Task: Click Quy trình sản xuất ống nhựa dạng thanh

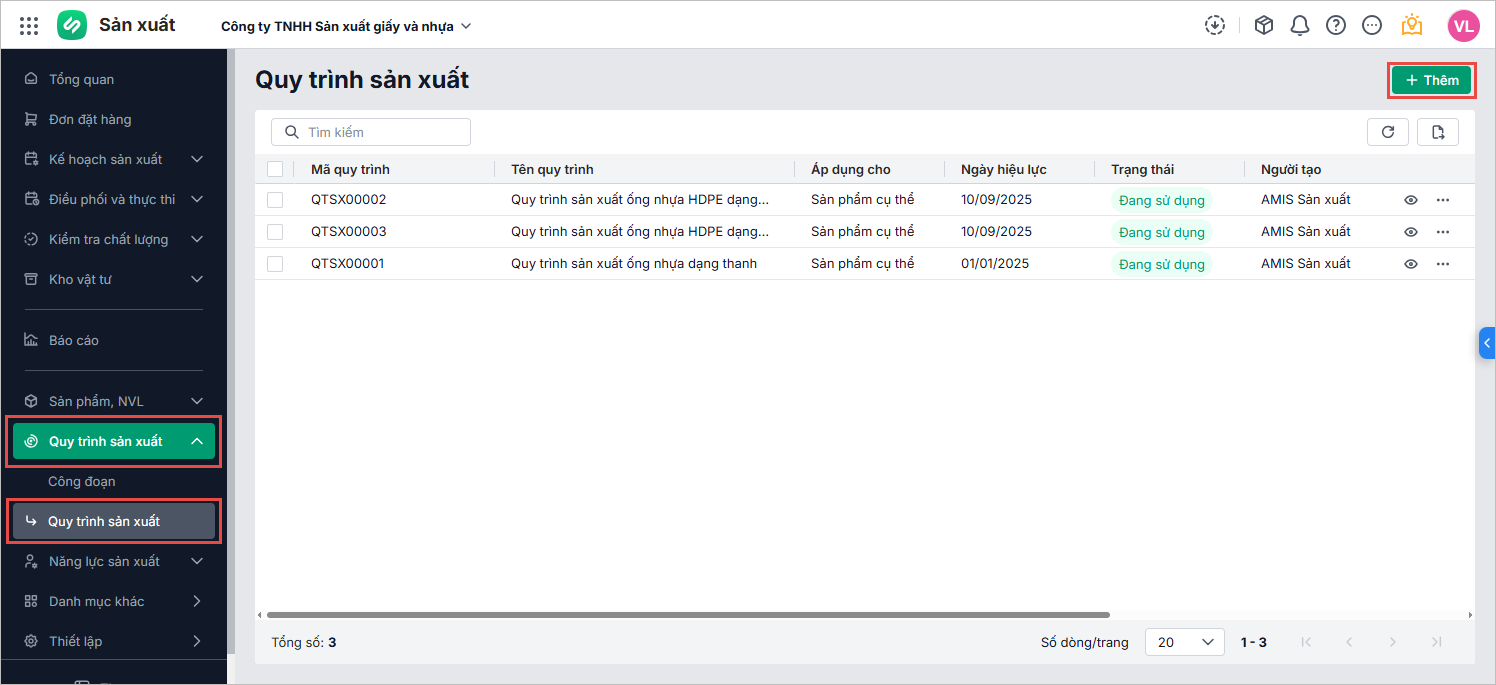Action: click(634, 264)
